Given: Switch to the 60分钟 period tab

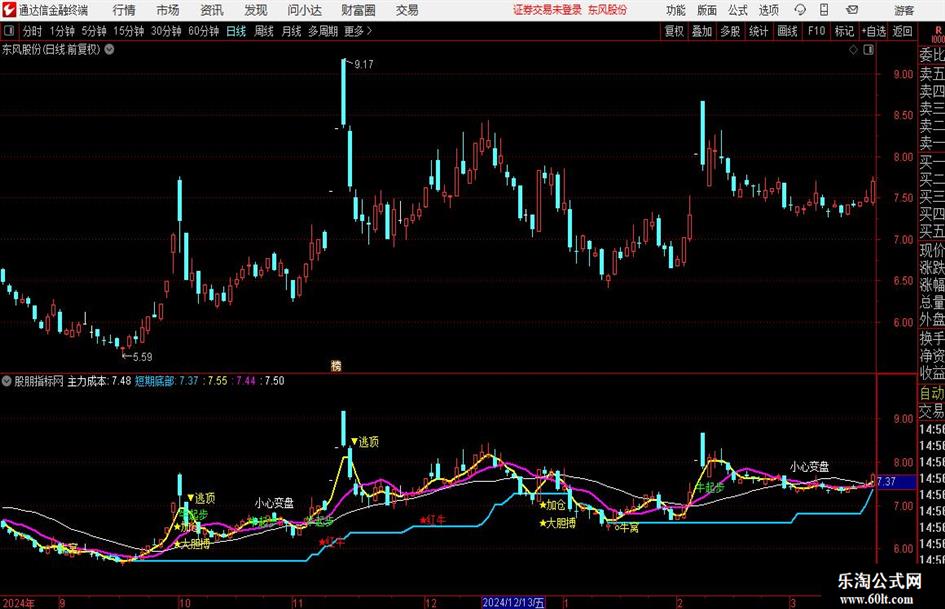Looking at the screenshot, I should (x=203, y=31).
